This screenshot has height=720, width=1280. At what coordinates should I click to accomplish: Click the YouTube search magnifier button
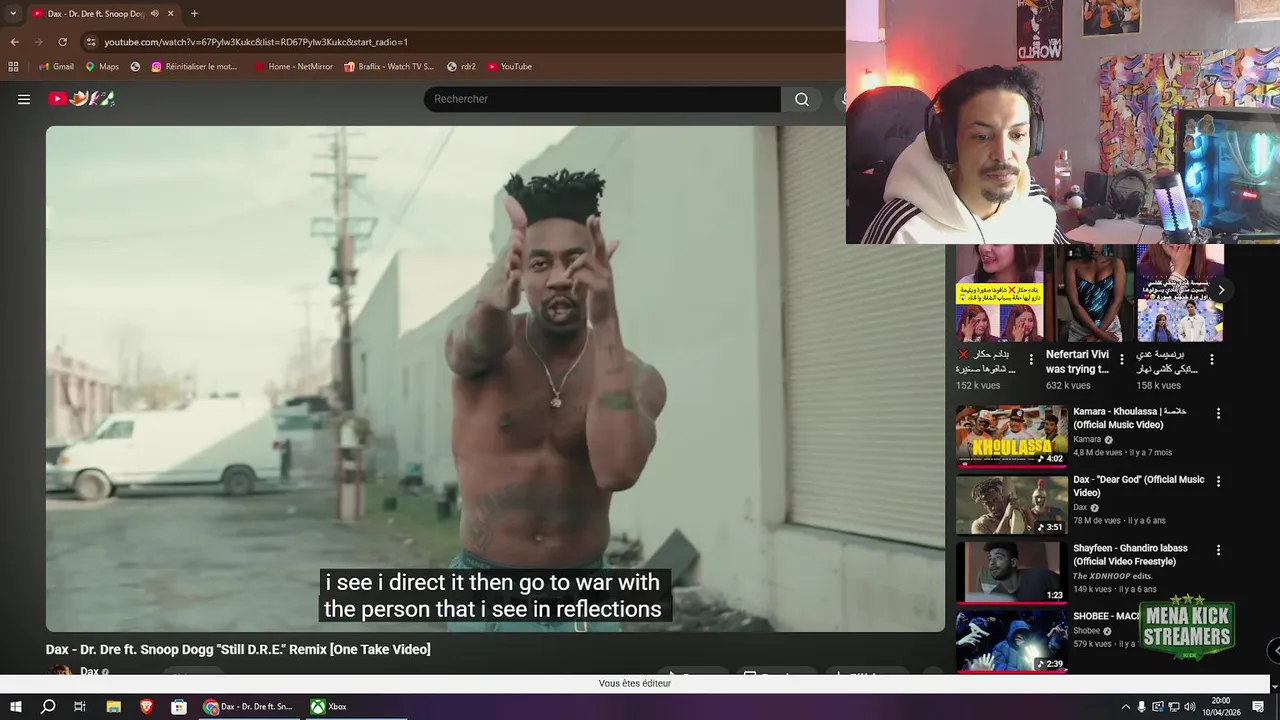click(x=802, y=99)
